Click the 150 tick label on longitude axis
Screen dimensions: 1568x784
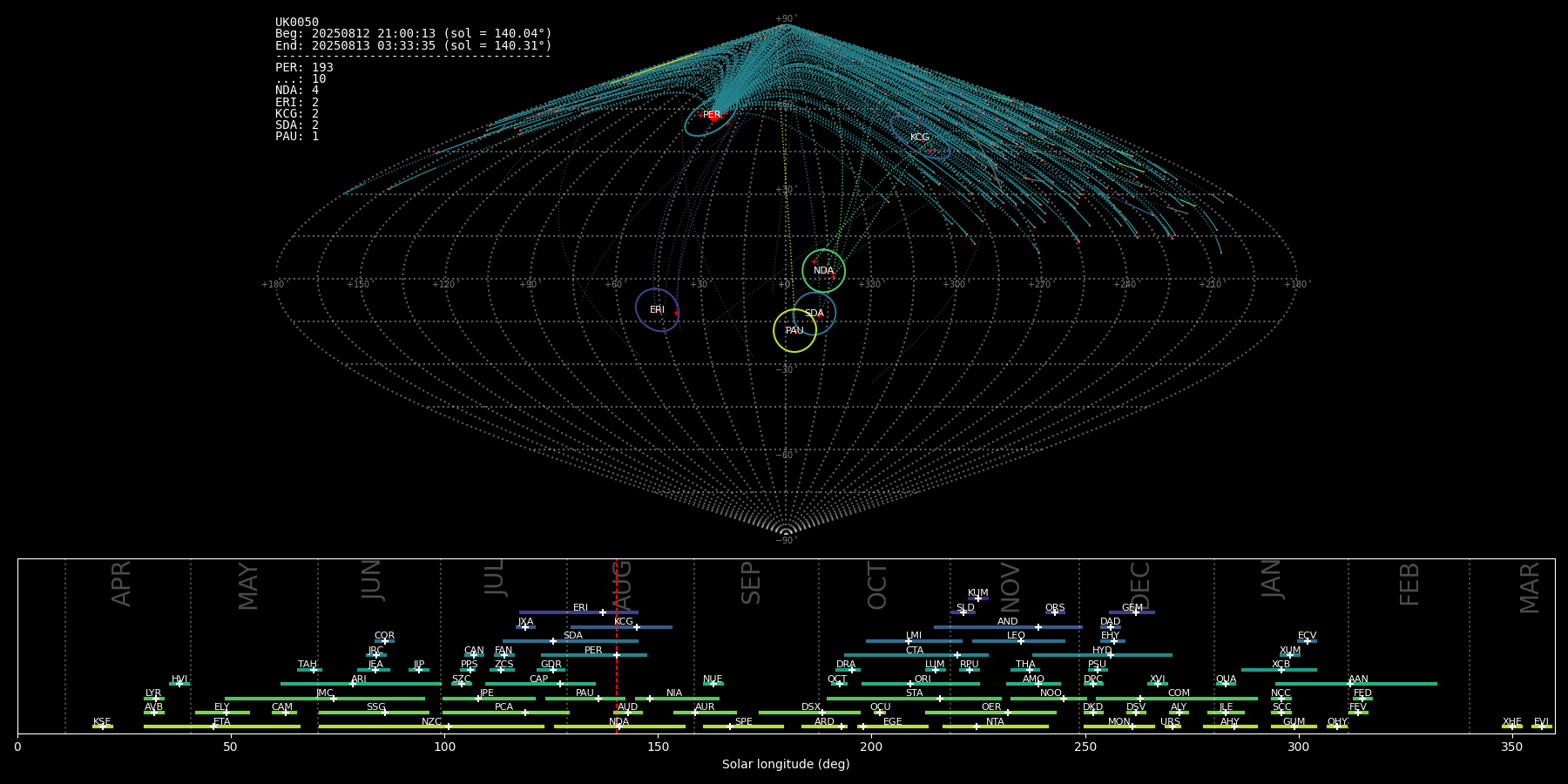tap(658, 747)
